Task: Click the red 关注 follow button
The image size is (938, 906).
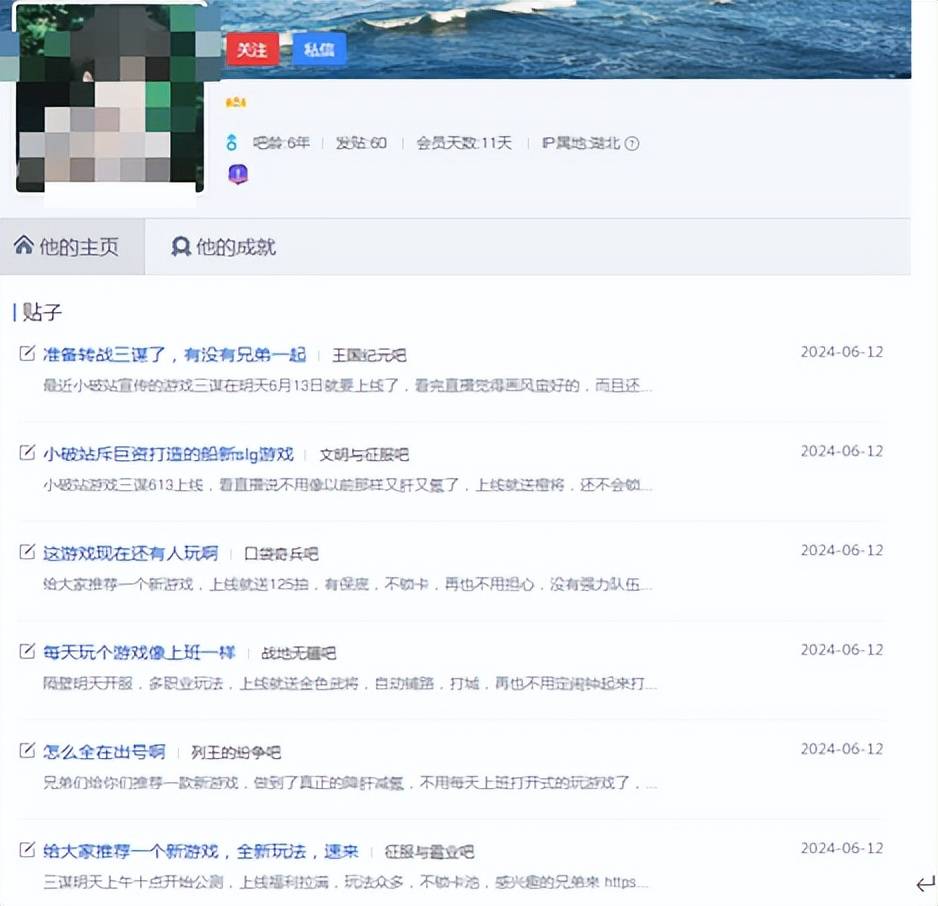Action: point(252,49)
